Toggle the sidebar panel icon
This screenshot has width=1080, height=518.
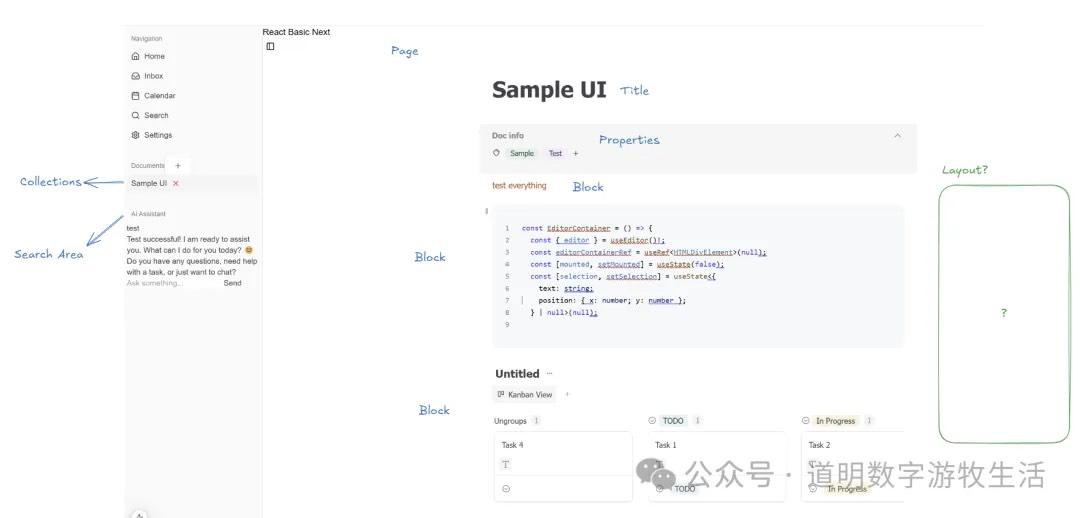pyautogui.click(x=270, y=47)
